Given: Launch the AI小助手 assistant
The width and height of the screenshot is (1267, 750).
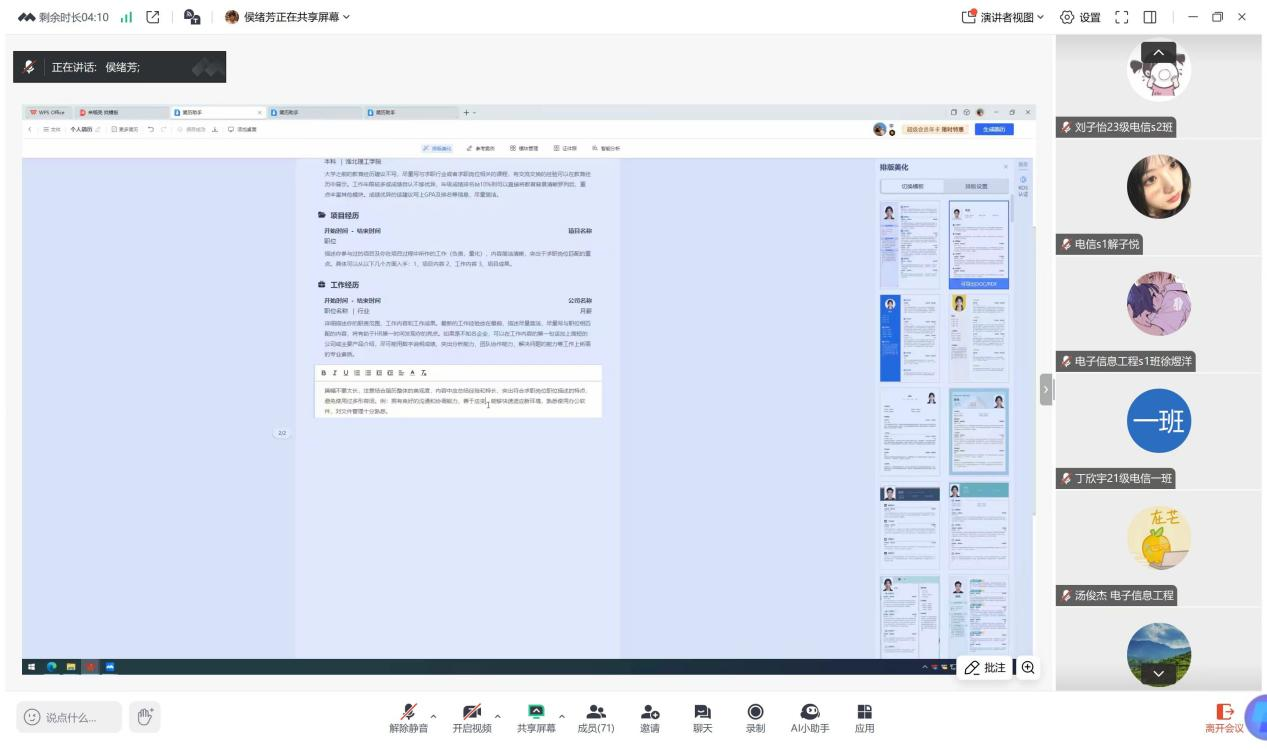Looking at the screenshot, I should click(810, 716).
